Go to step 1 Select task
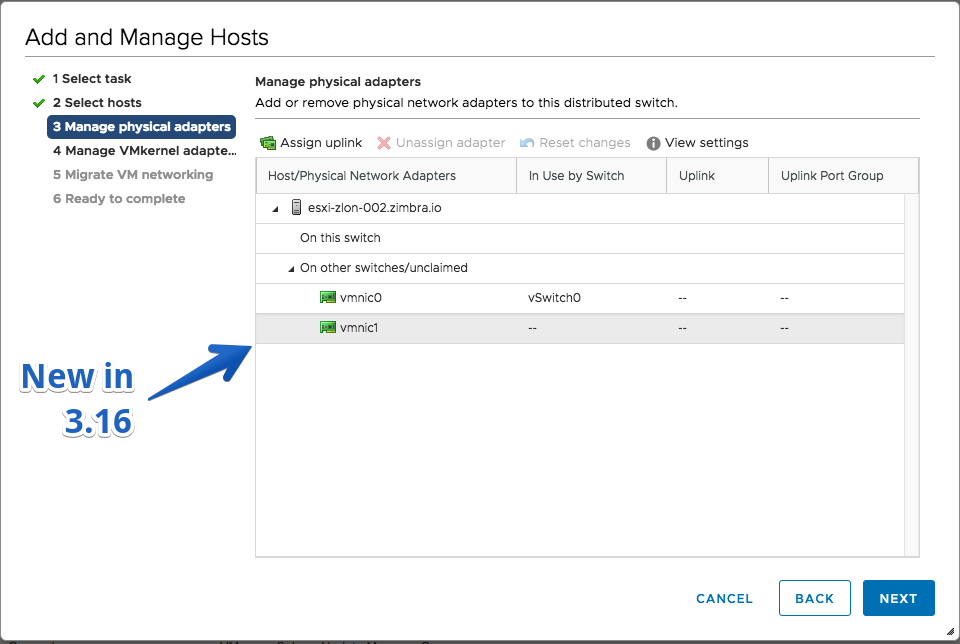 [92, 79]
